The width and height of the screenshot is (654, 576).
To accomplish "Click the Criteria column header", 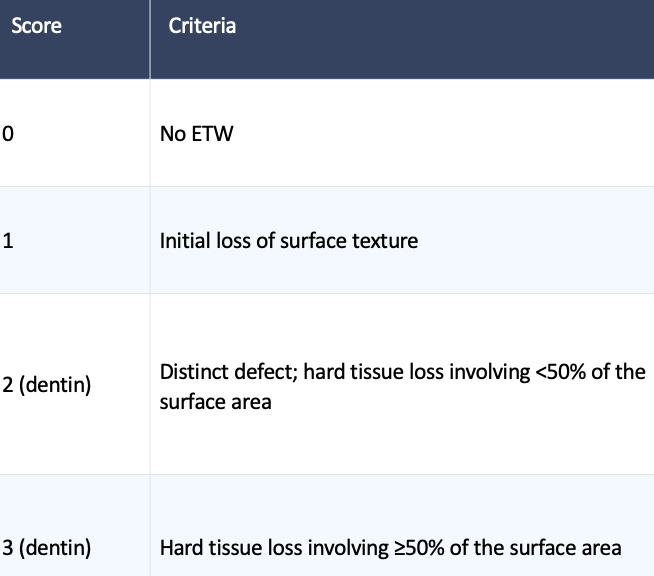I will pyautogui.click(x=202, y=27).
